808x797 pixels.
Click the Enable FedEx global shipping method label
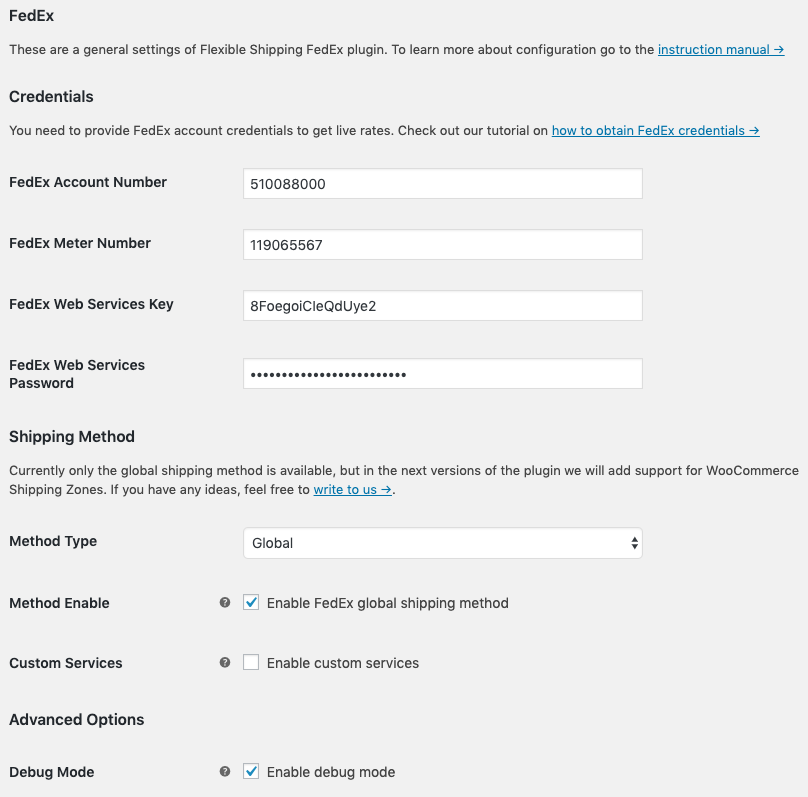(388, 603)
